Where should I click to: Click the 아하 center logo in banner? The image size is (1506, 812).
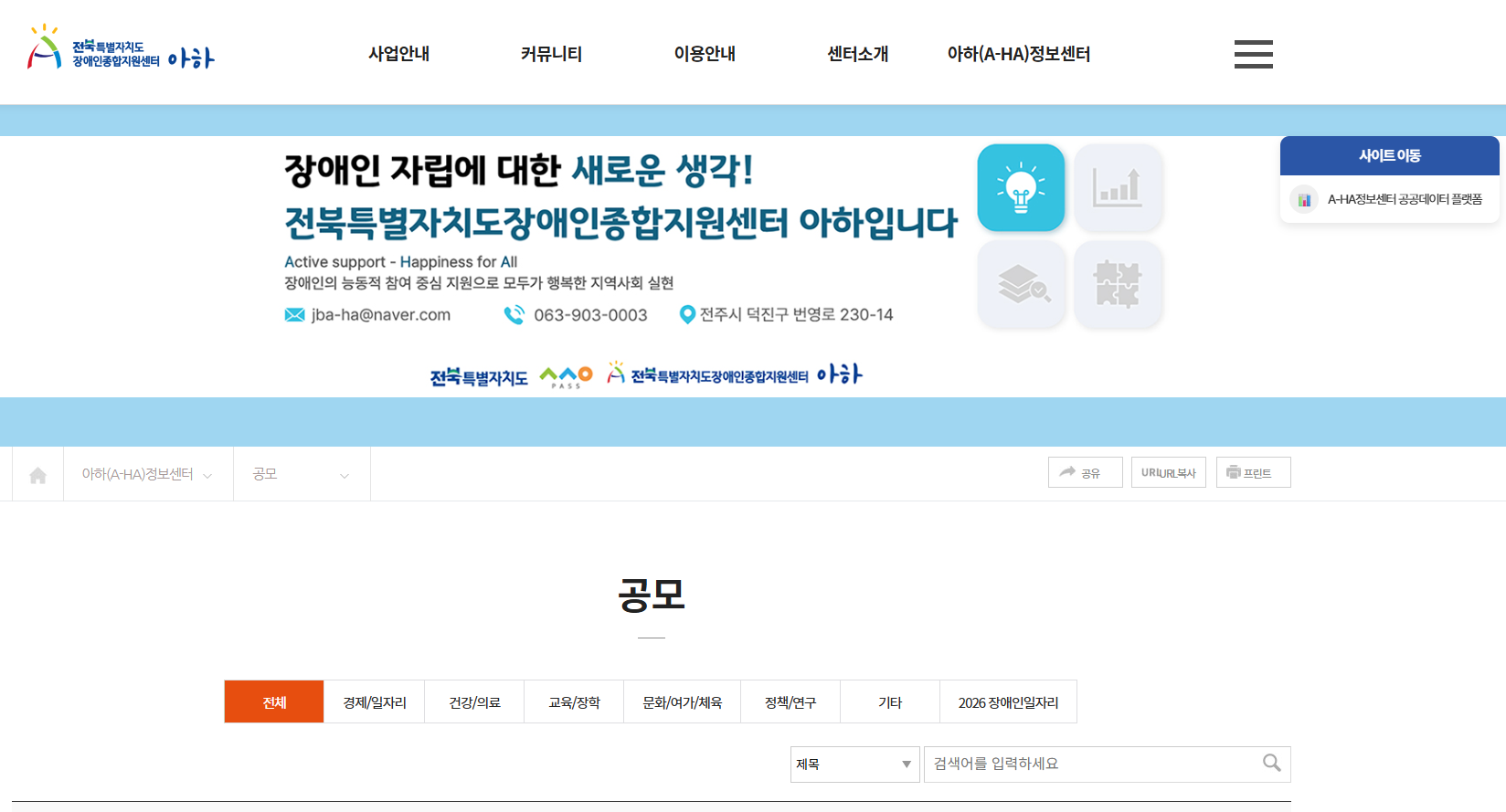(735, 374)
